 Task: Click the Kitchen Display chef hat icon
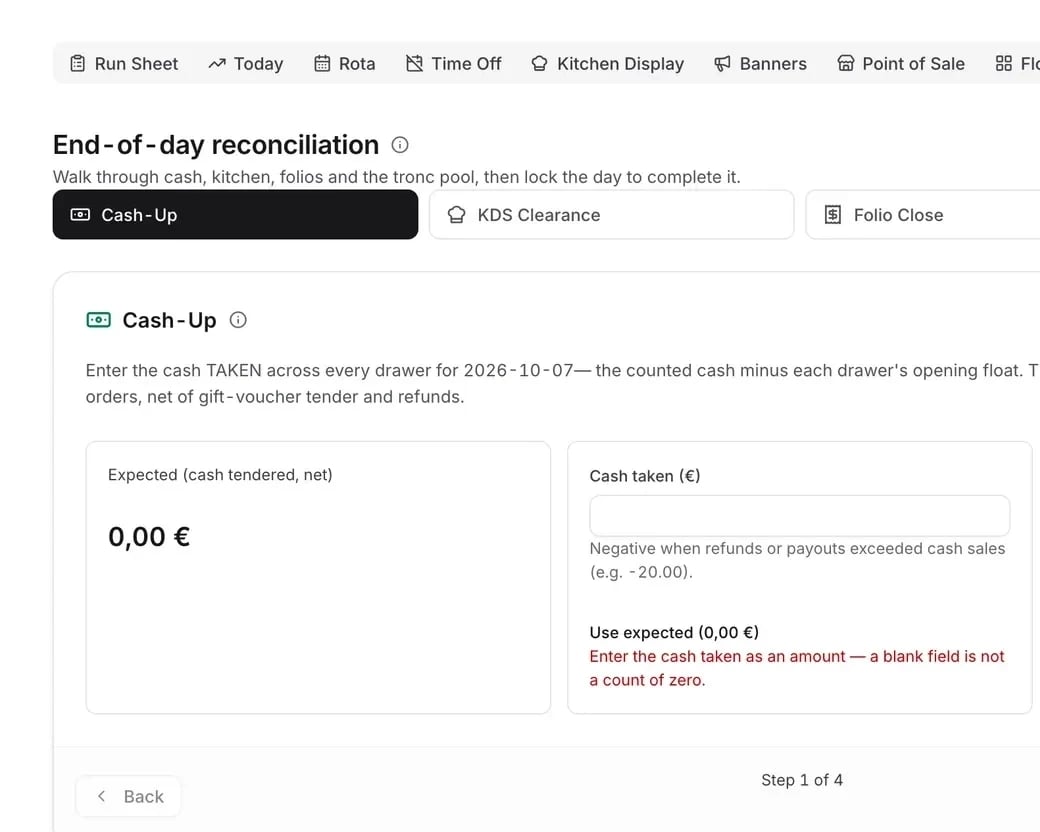pyautogui.click(x=540, y=64)
